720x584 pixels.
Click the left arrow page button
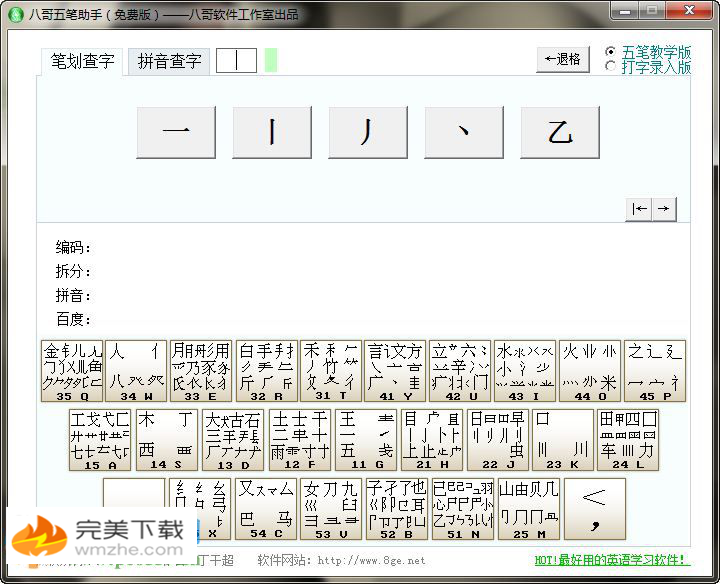pyautogui.click(x=639, y=208)
